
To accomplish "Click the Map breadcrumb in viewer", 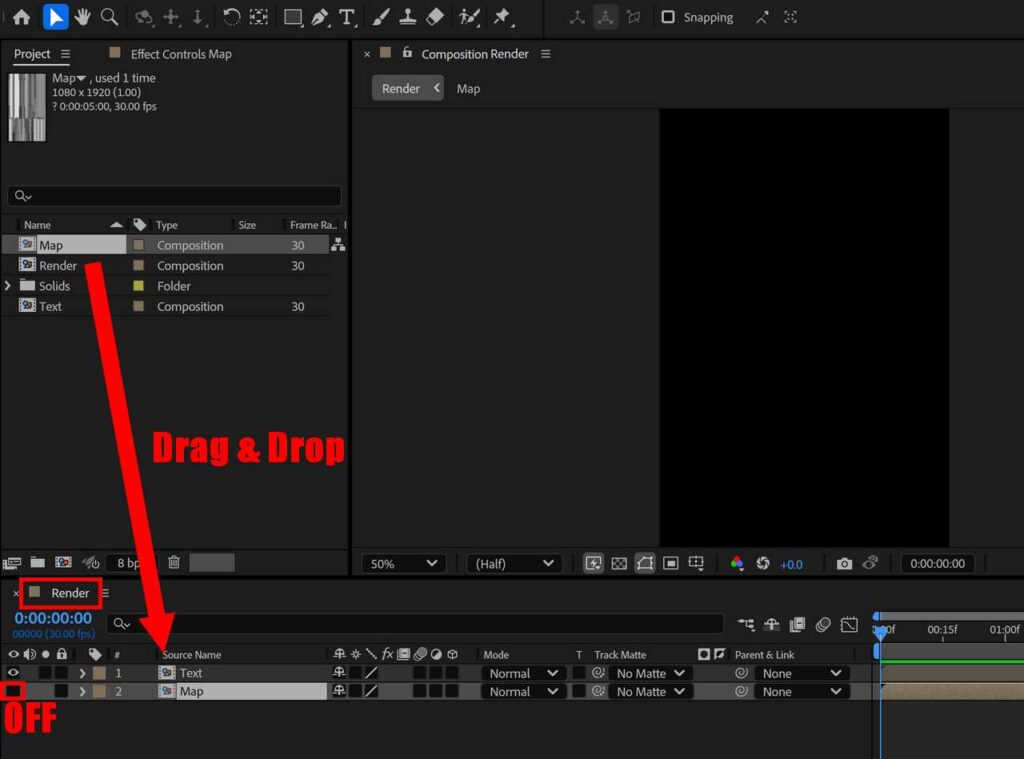I will 468,89.
